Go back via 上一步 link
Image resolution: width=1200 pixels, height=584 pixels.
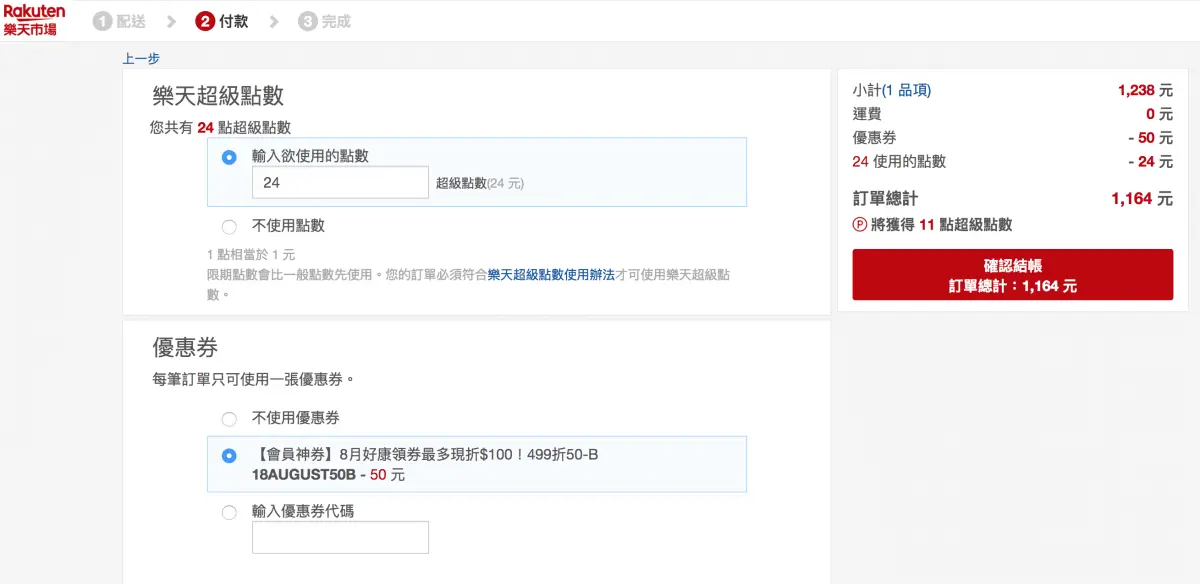141,59
